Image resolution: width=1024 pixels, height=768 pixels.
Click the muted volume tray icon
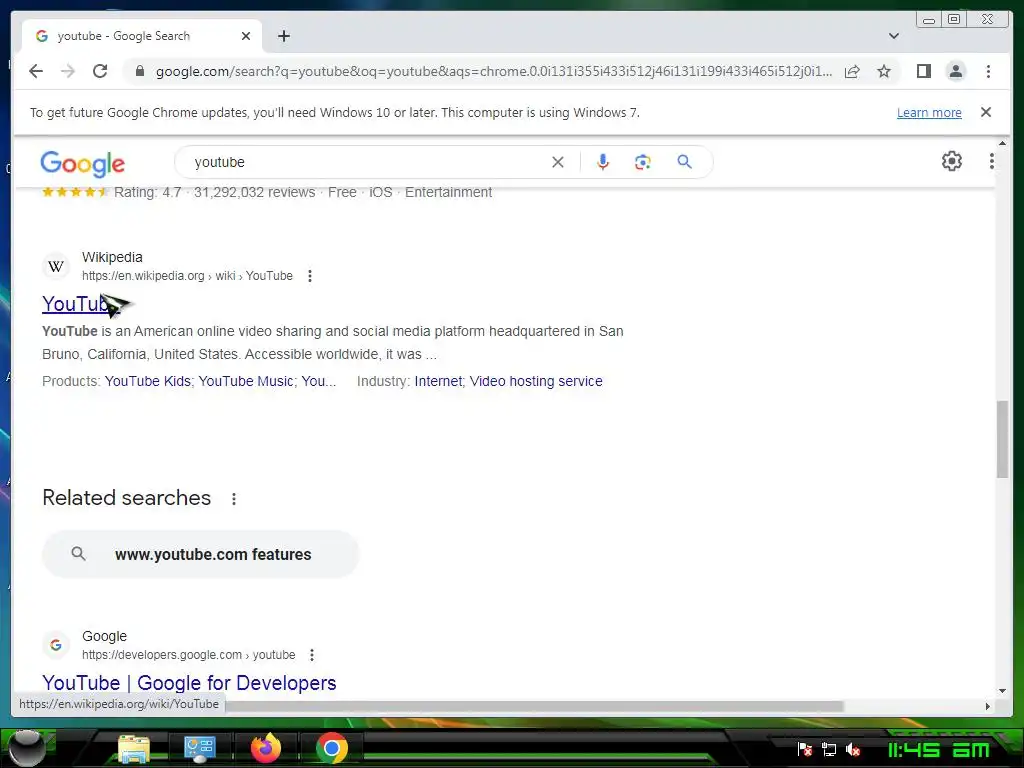853,750
